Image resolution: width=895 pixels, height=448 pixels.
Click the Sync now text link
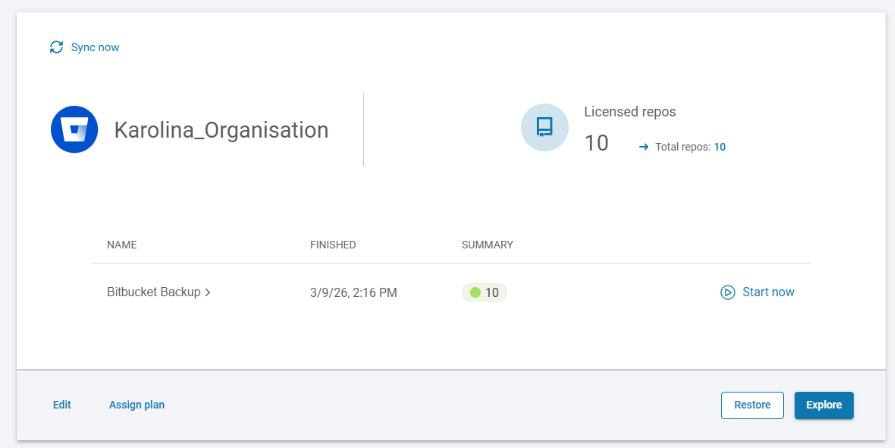(x=95, y=47)
